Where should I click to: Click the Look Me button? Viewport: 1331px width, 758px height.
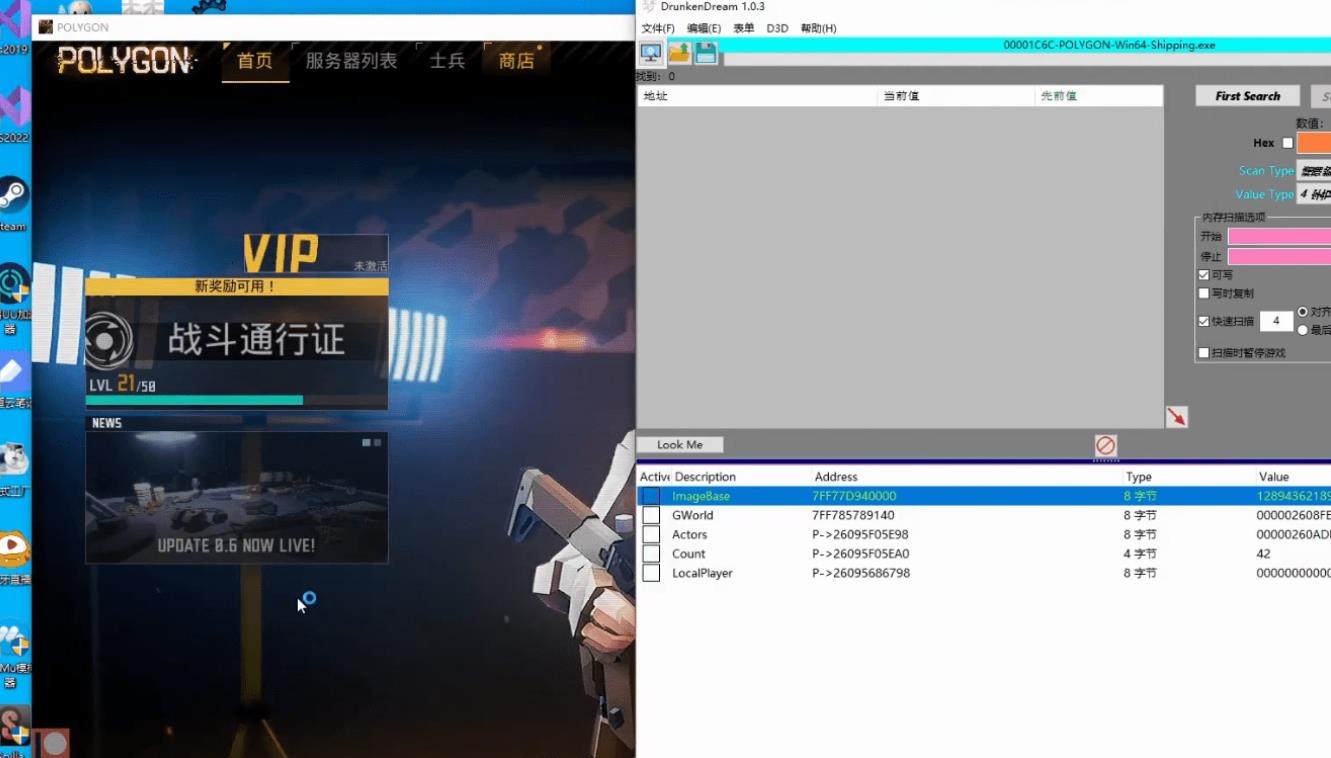pyautogui.click(x=680, y=445)
